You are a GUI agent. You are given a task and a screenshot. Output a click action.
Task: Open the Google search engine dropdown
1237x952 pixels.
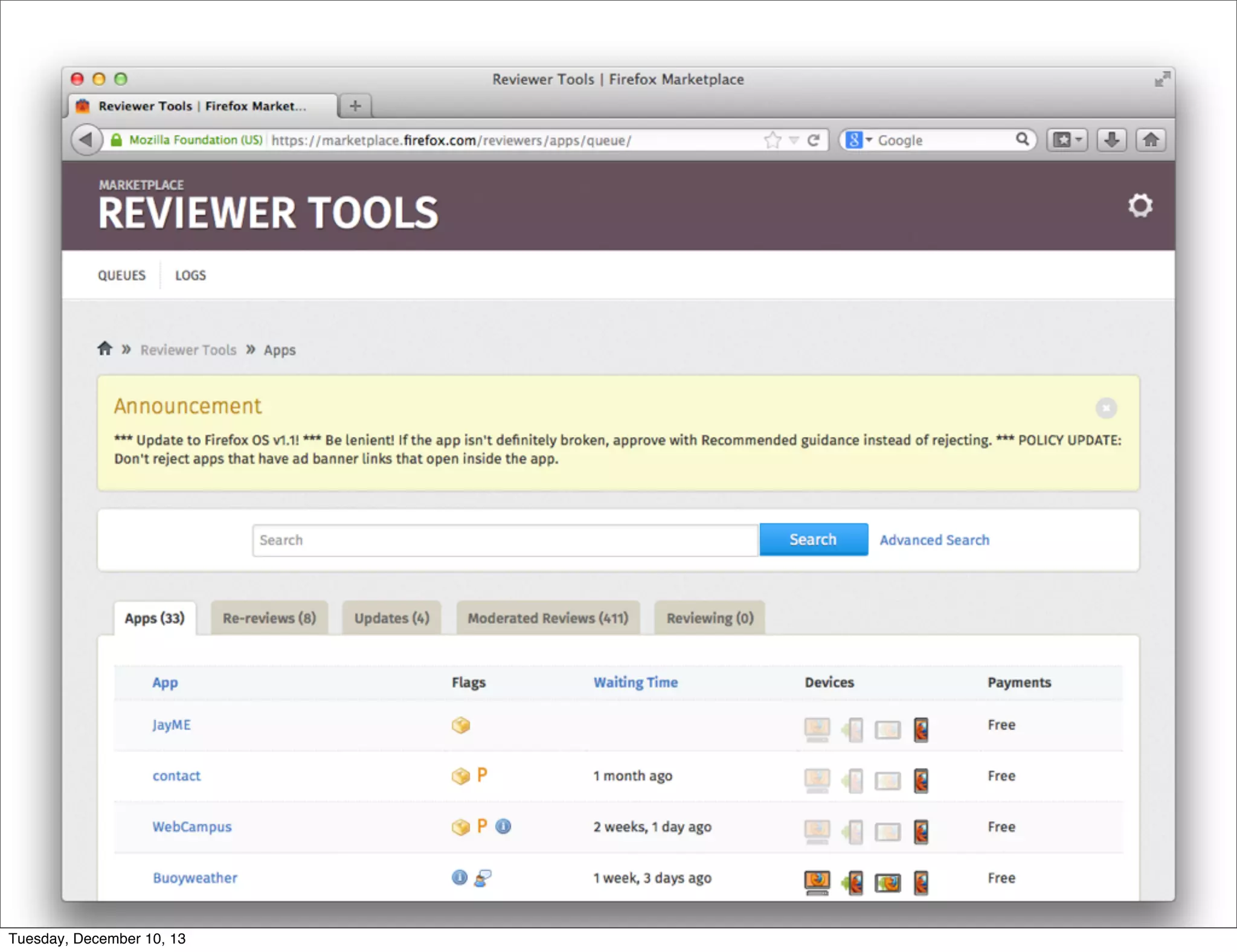[859, 140]
